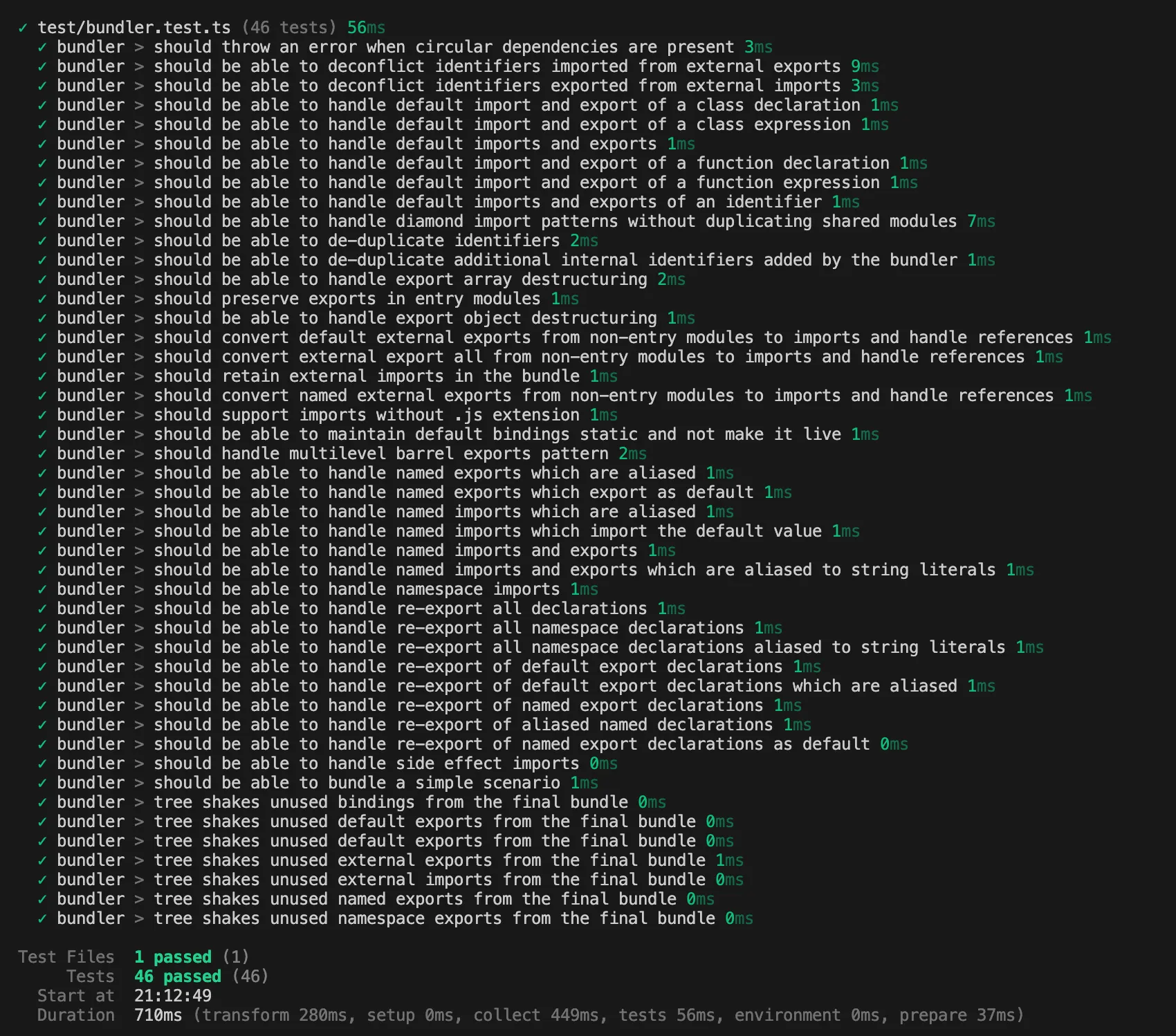1176x1036 pixels.
Task: Select 'tree shakes unused bindings' line
Action: (351, 802)
